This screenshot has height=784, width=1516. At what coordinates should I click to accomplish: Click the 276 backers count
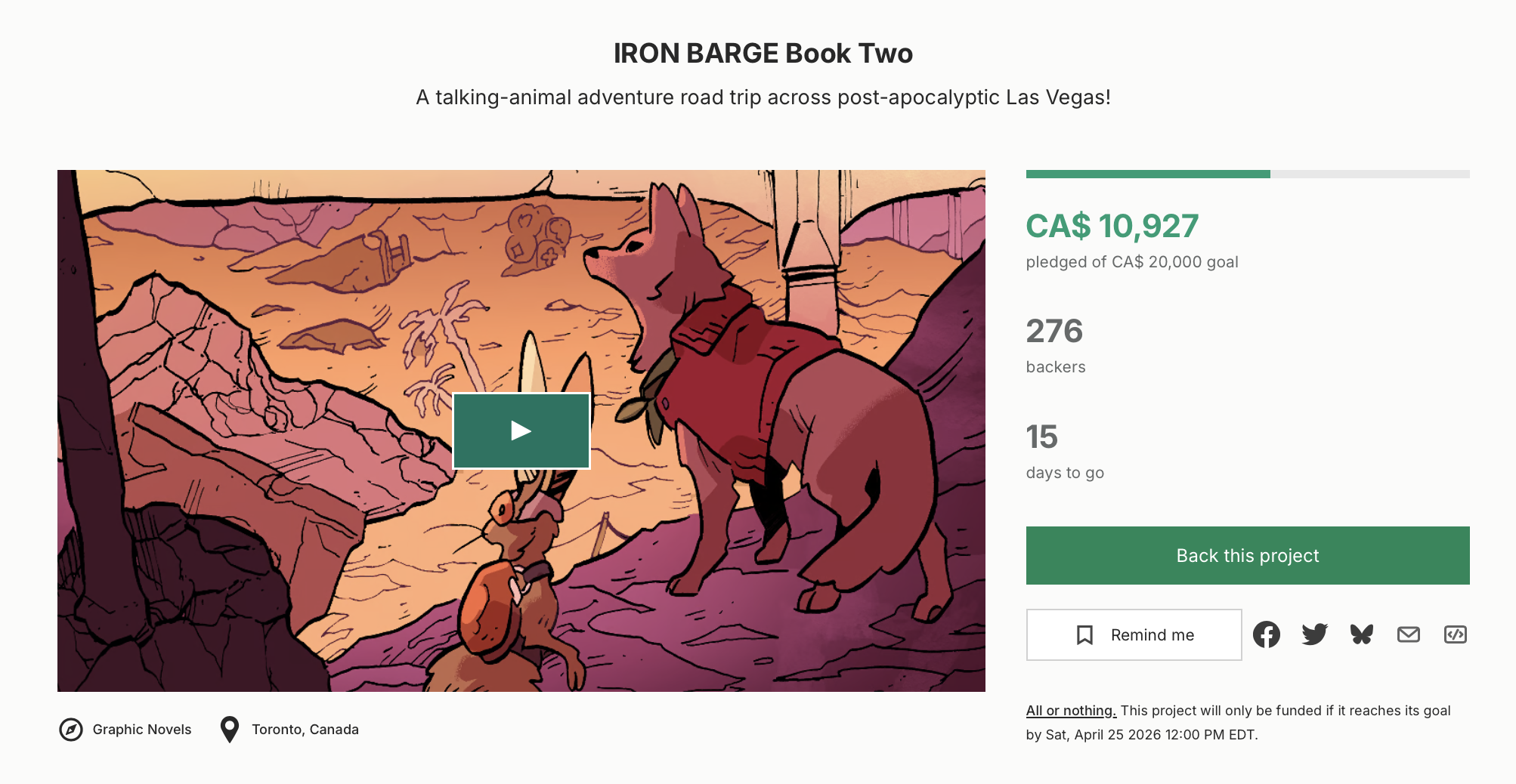tap(1054, 331)
